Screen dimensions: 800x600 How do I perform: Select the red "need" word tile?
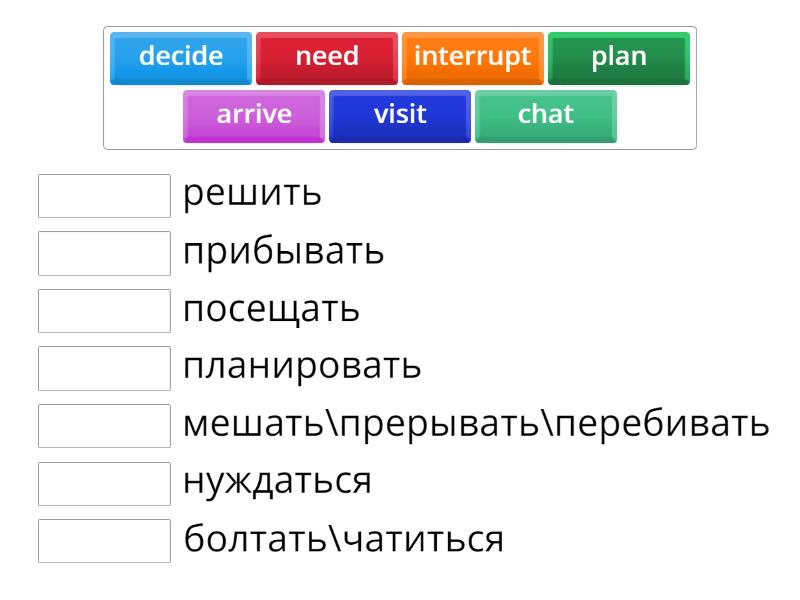pyautogui.click(x=327, y=57)
